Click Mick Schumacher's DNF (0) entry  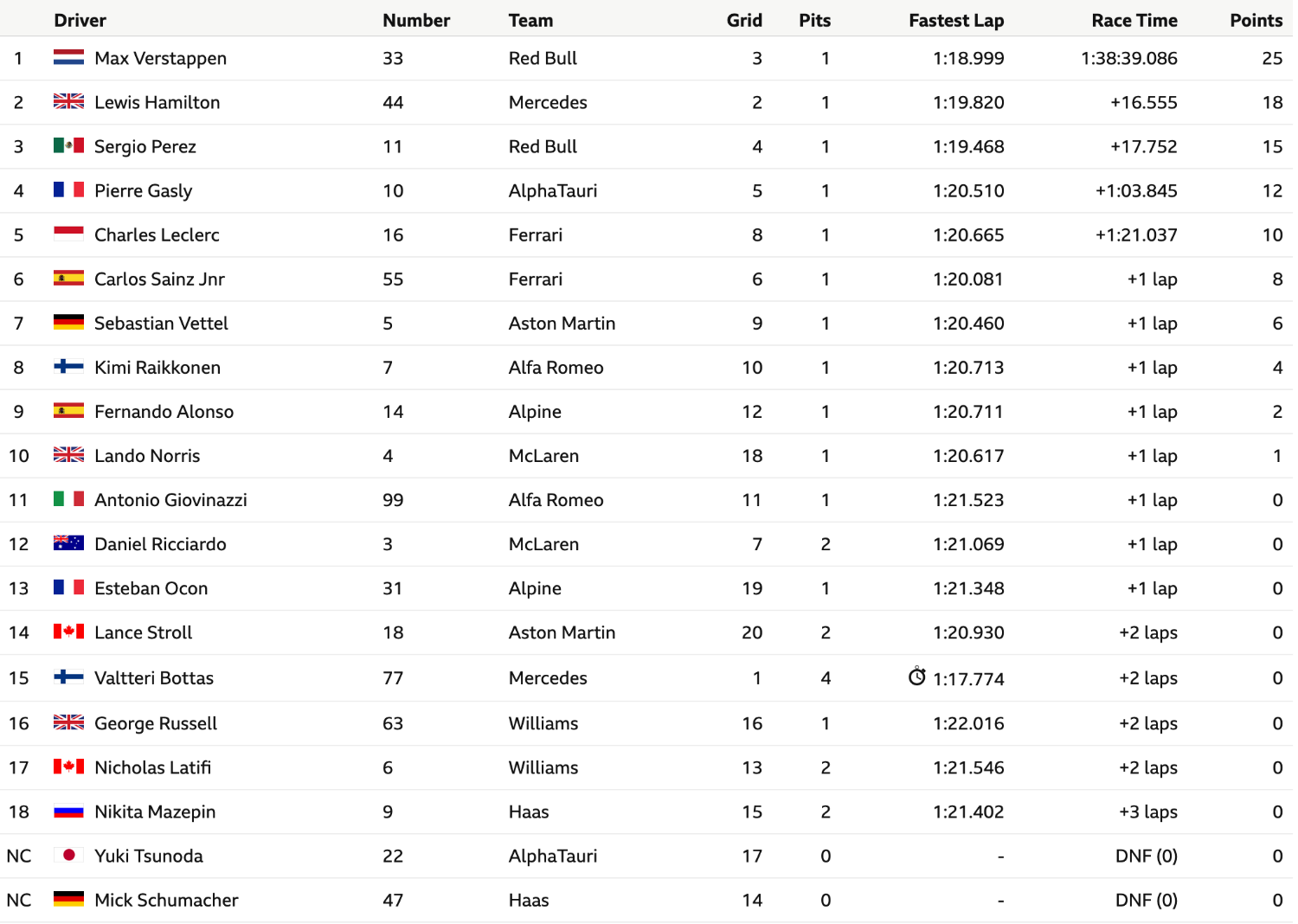coord(1147,900)
